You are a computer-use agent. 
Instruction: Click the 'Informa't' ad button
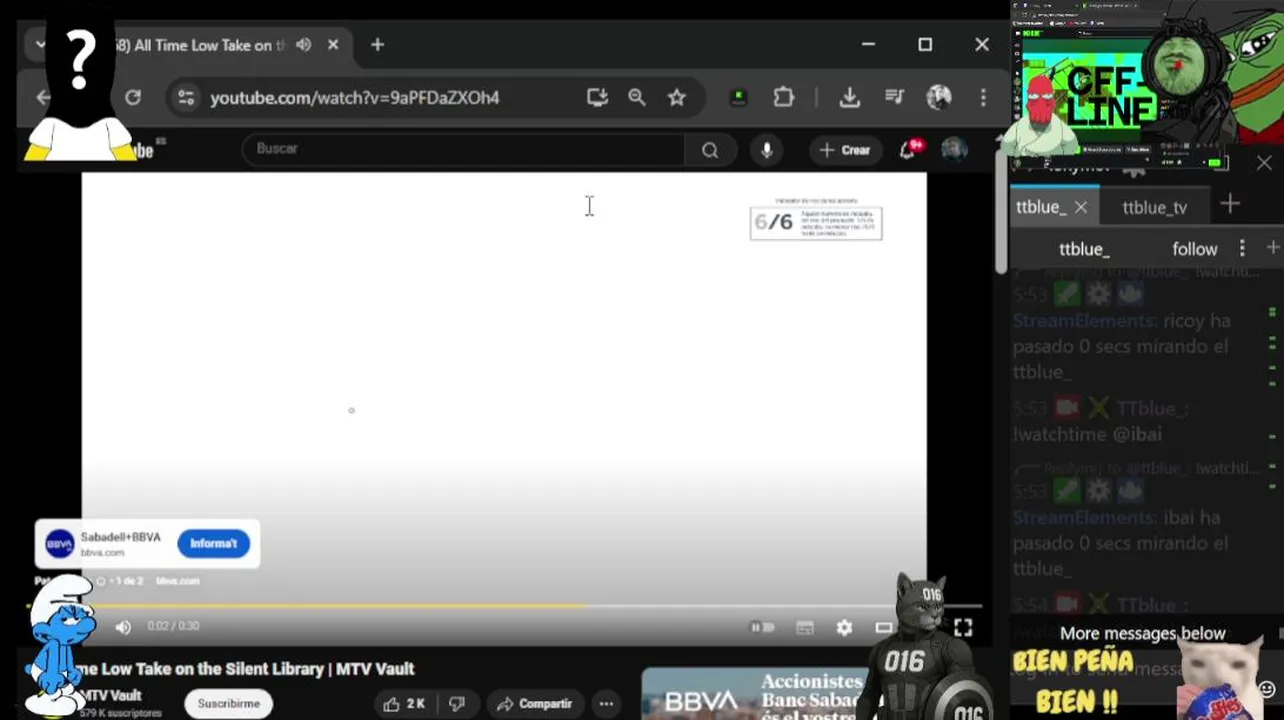coord(213,543)
